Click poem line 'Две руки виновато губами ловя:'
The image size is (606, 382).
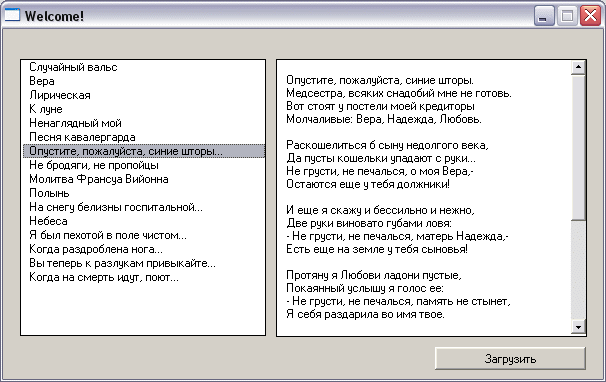pos(369,223)
